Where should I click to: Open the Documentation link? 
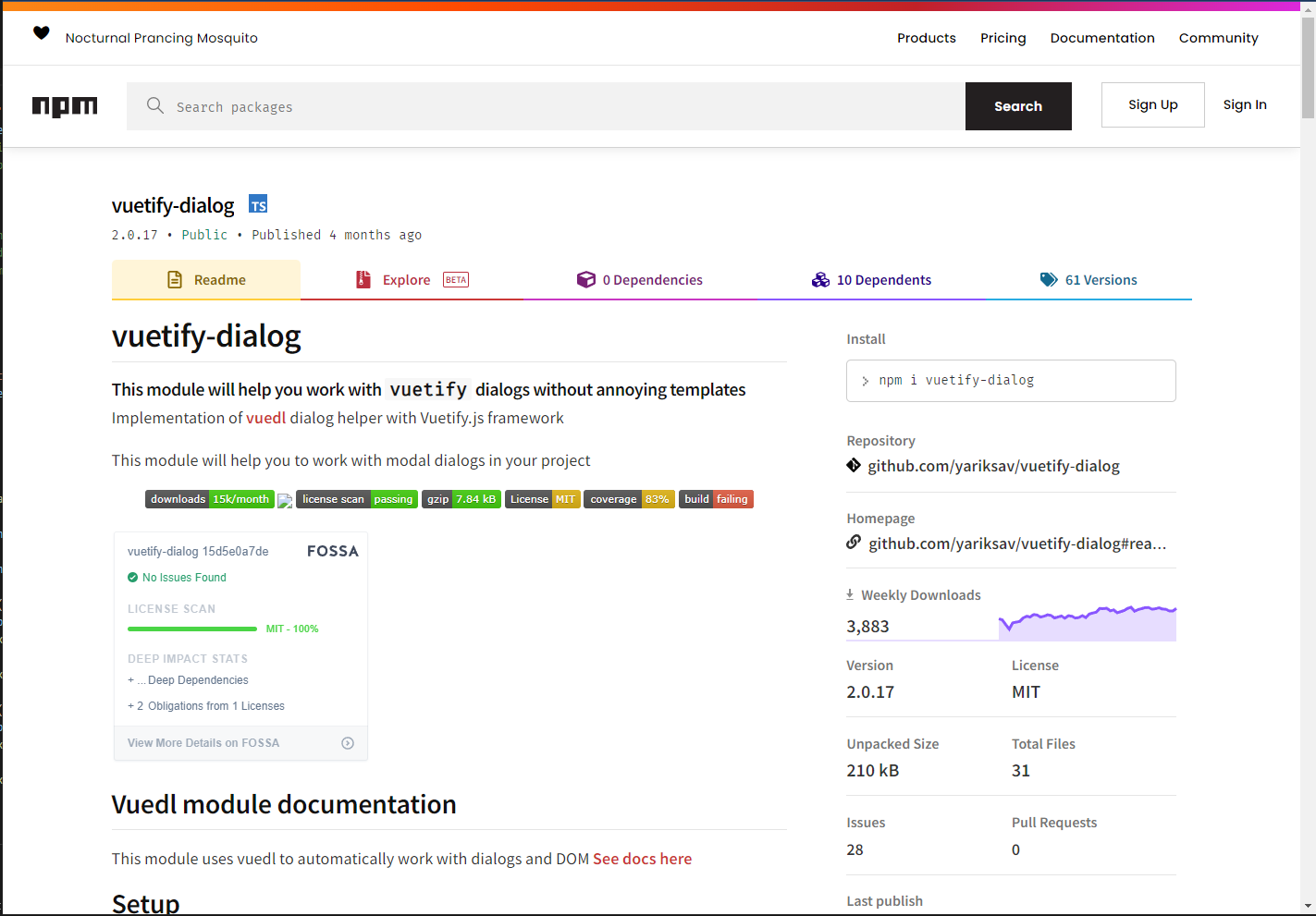pos(1102,38)
